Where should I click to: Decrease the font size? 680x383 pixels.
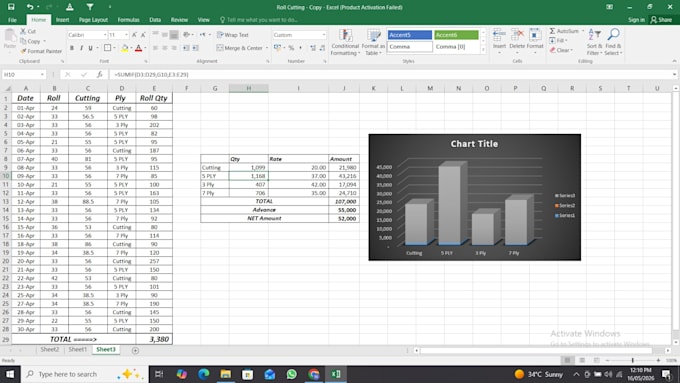click(x=143, y=35)
